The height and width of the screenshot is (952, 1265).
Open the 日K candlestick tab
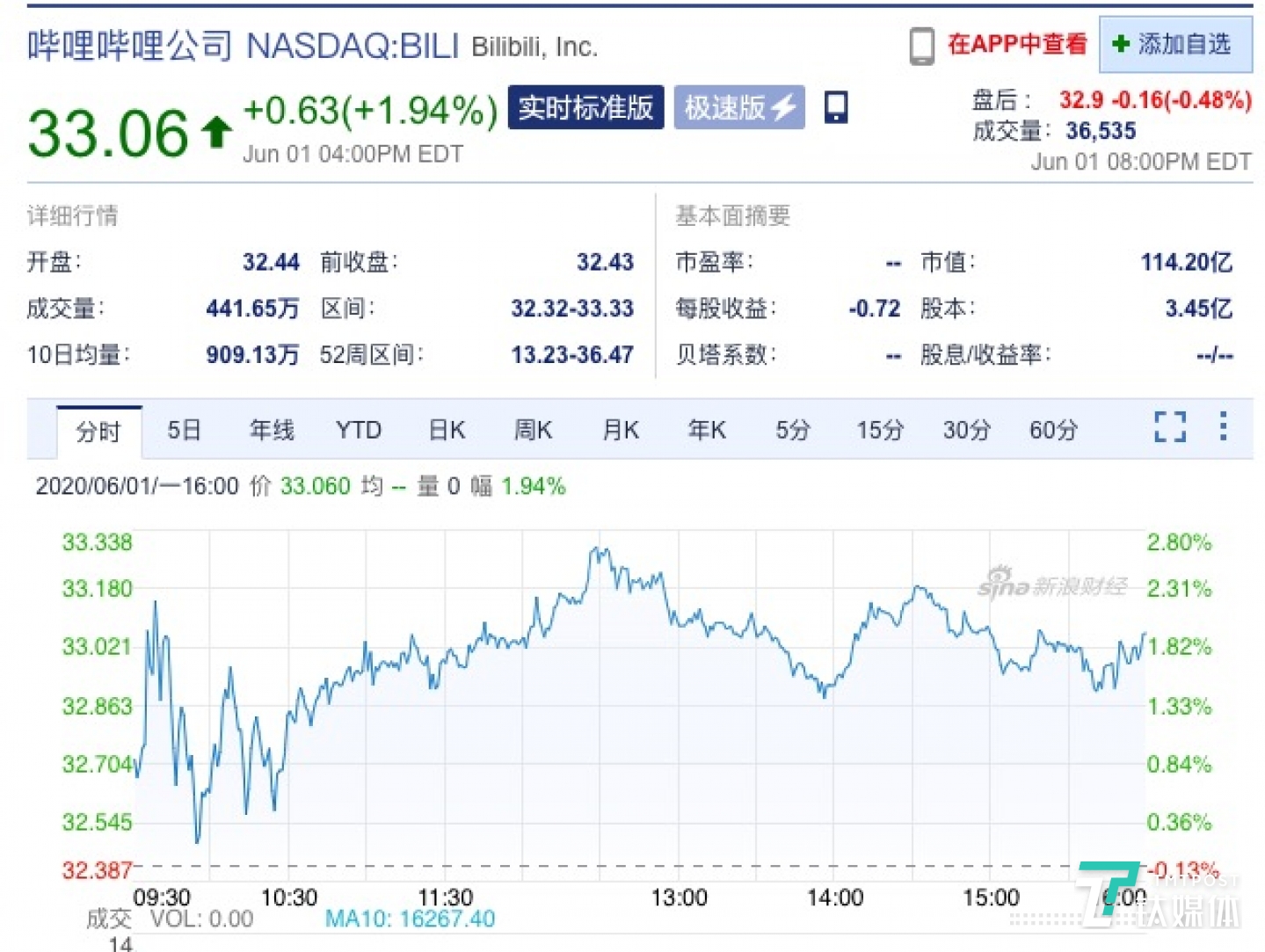click(x=447, y=431)
